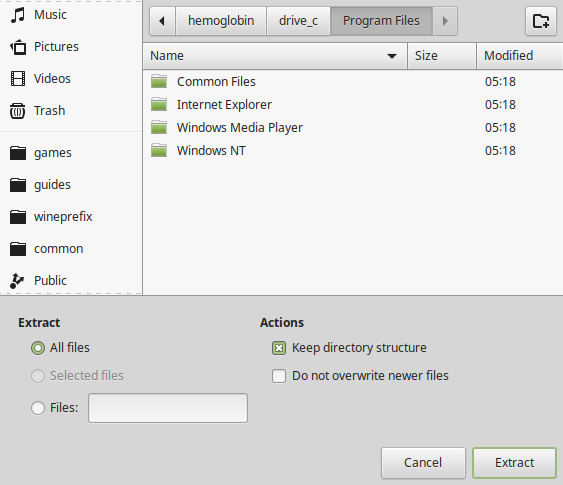Choose the Files: radio option

point(38,408)
